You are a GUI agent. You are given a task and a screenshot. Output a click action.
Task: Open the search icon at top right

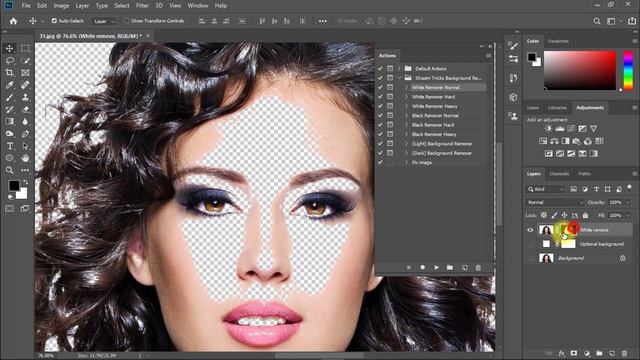tap(597, 21)
